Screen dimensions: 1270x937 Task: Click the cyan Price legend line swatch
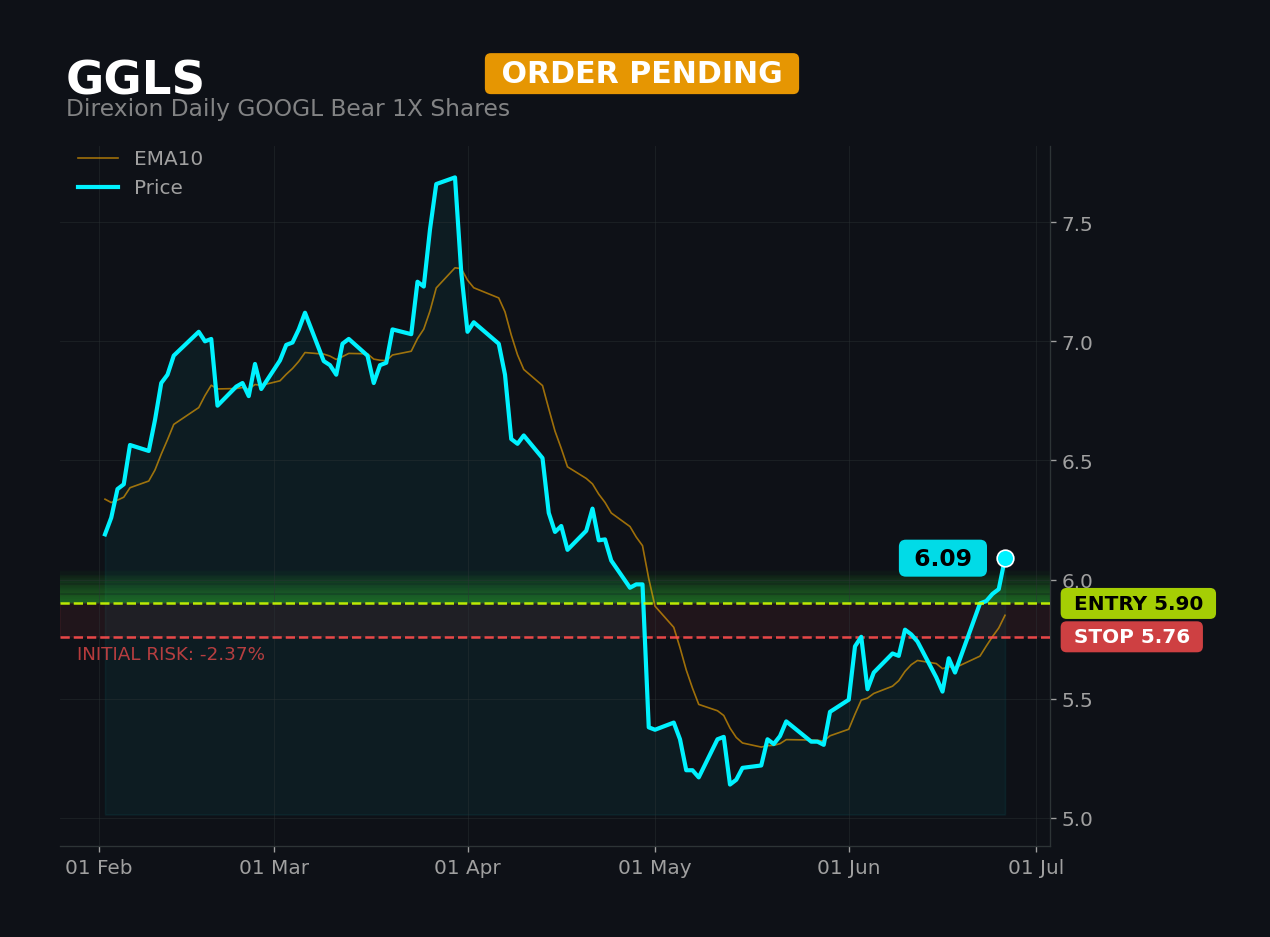click(98, 188)
